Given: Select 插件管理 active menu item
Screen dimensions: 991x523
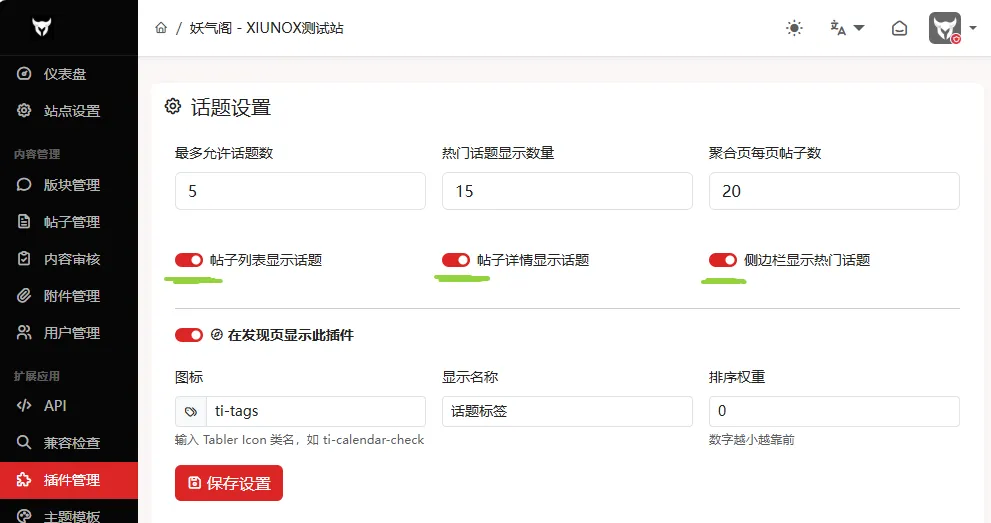Looking at the screenshot, I should pyautogui.click(x=69, y=480).
